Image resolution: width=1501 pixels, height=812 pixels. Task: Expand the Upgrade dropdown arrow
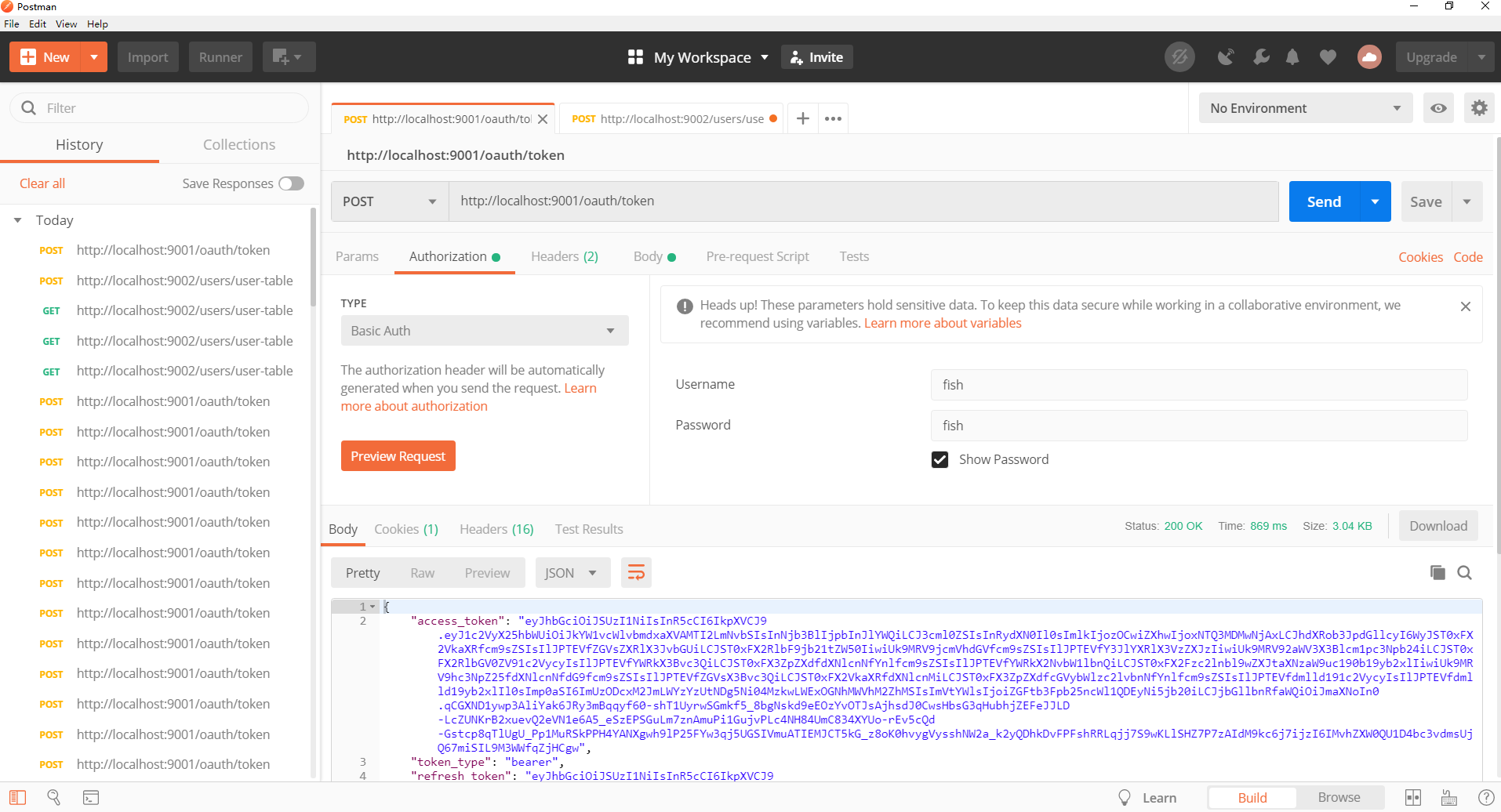[x=1481, y=57]
